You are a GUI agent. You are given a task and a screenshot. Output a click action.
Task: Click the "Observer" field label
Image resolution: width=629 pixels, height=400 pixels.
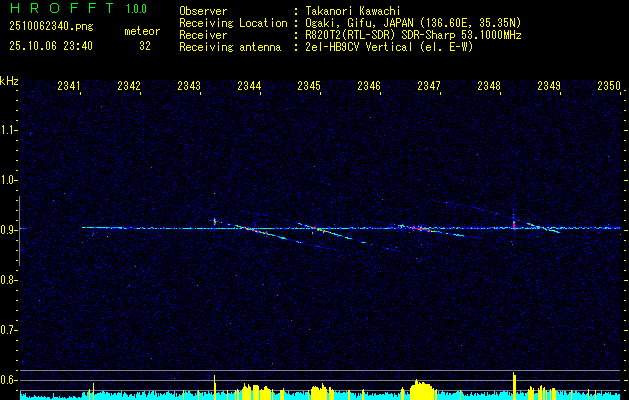(203, 11)
